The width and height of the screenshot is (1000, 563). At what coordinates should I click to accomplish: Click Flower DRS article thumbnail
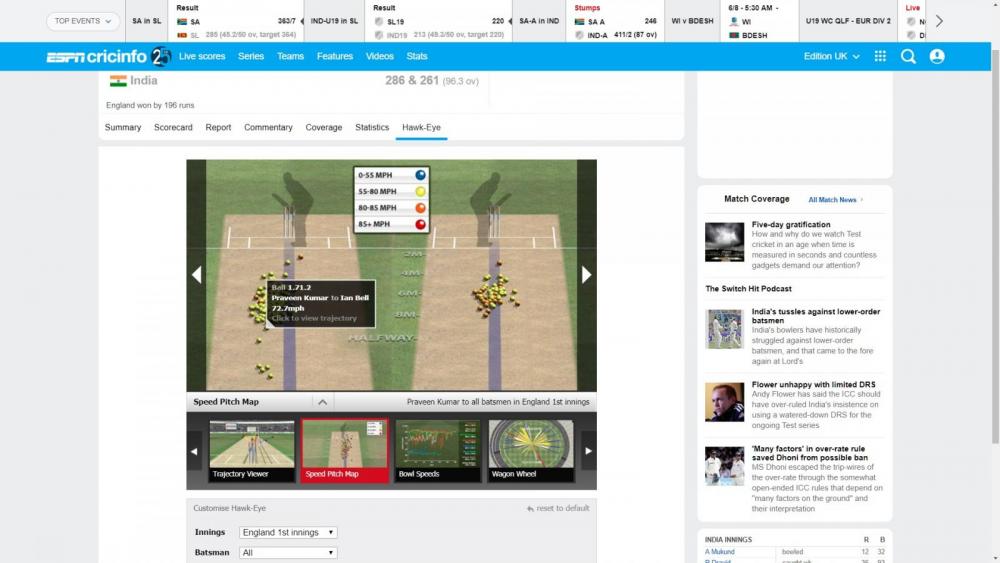pyautogui.click(x=724, y=402)
